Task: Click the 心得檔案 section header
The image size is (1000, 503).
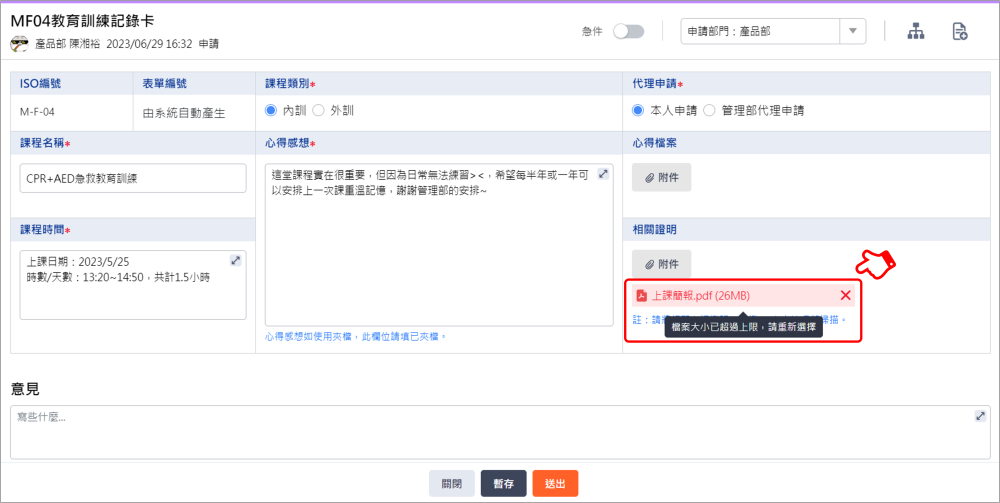Action: tap(654, 143)
